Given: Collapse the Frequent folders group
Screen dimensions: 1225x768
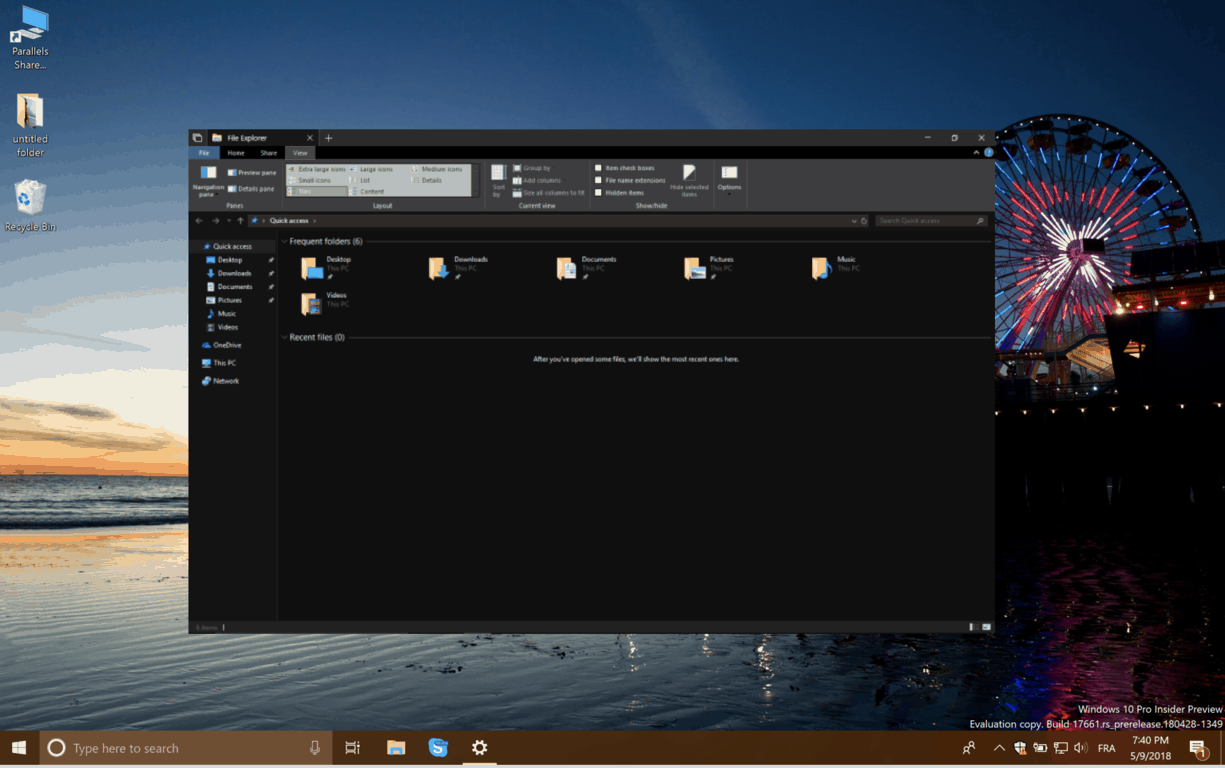Looking at the screenshot, I should point(284,242).
